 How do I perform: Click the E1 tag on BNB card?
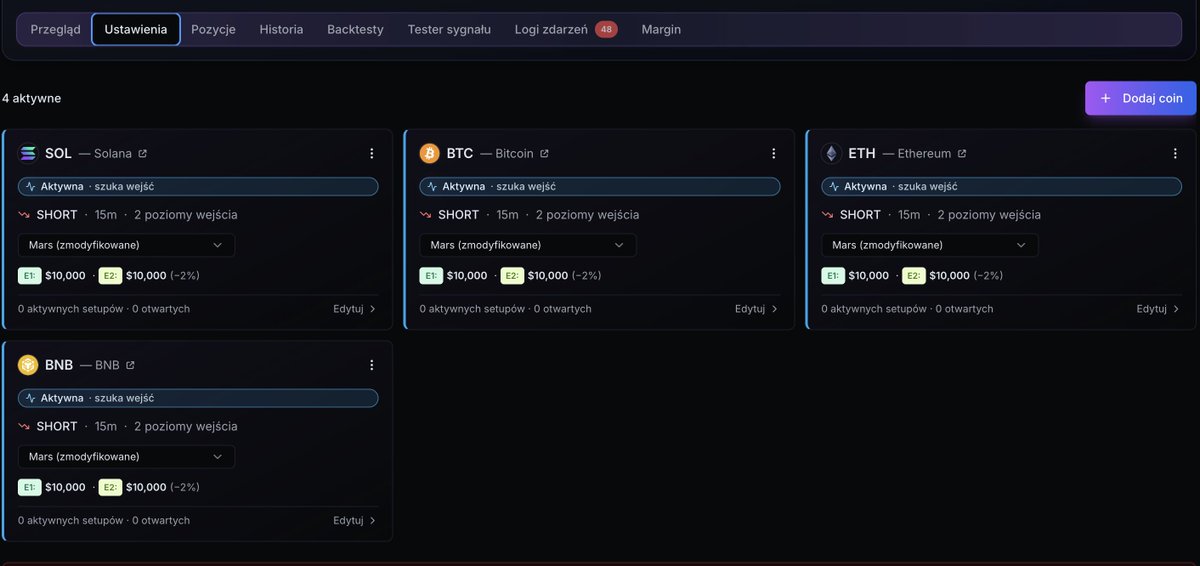tap(29, 488)
